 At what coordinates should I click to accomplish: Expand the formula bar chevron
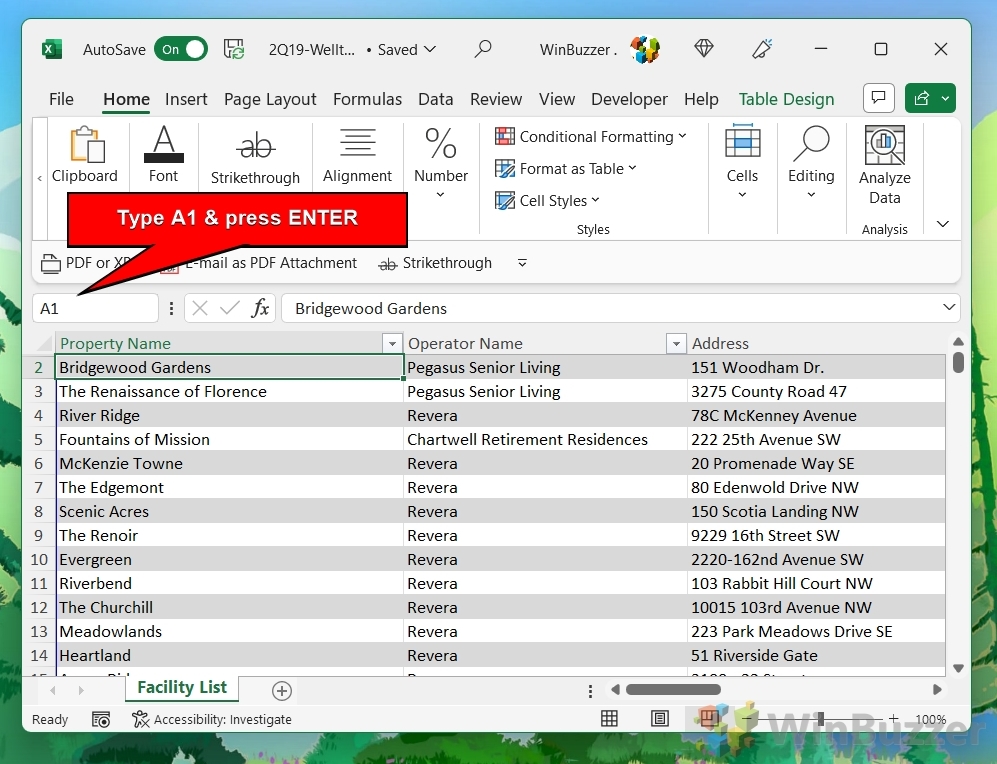tap(948, 308)
